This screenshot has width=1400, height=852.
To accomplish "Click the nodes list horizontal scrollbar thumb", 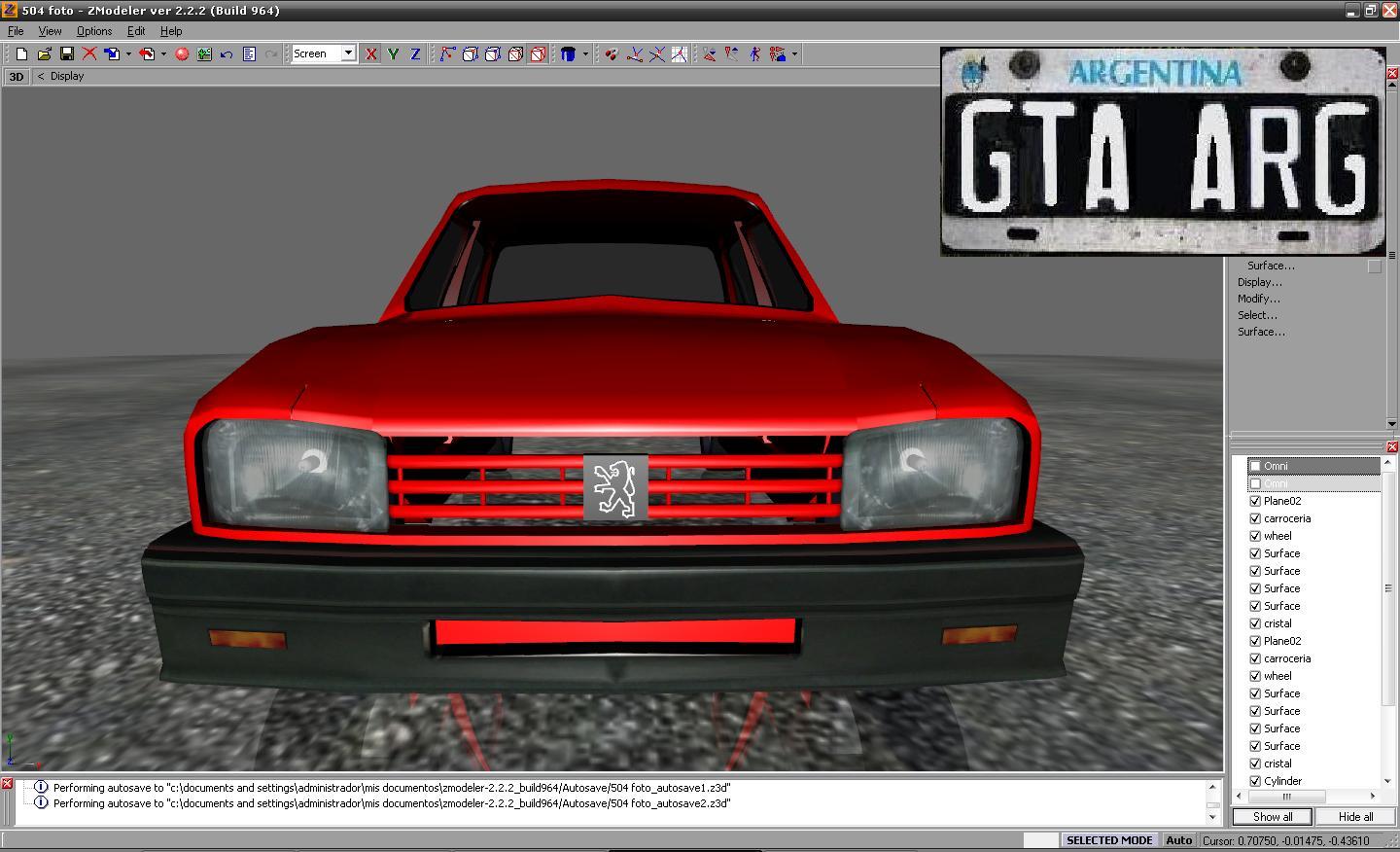I will coord(1287,796).
